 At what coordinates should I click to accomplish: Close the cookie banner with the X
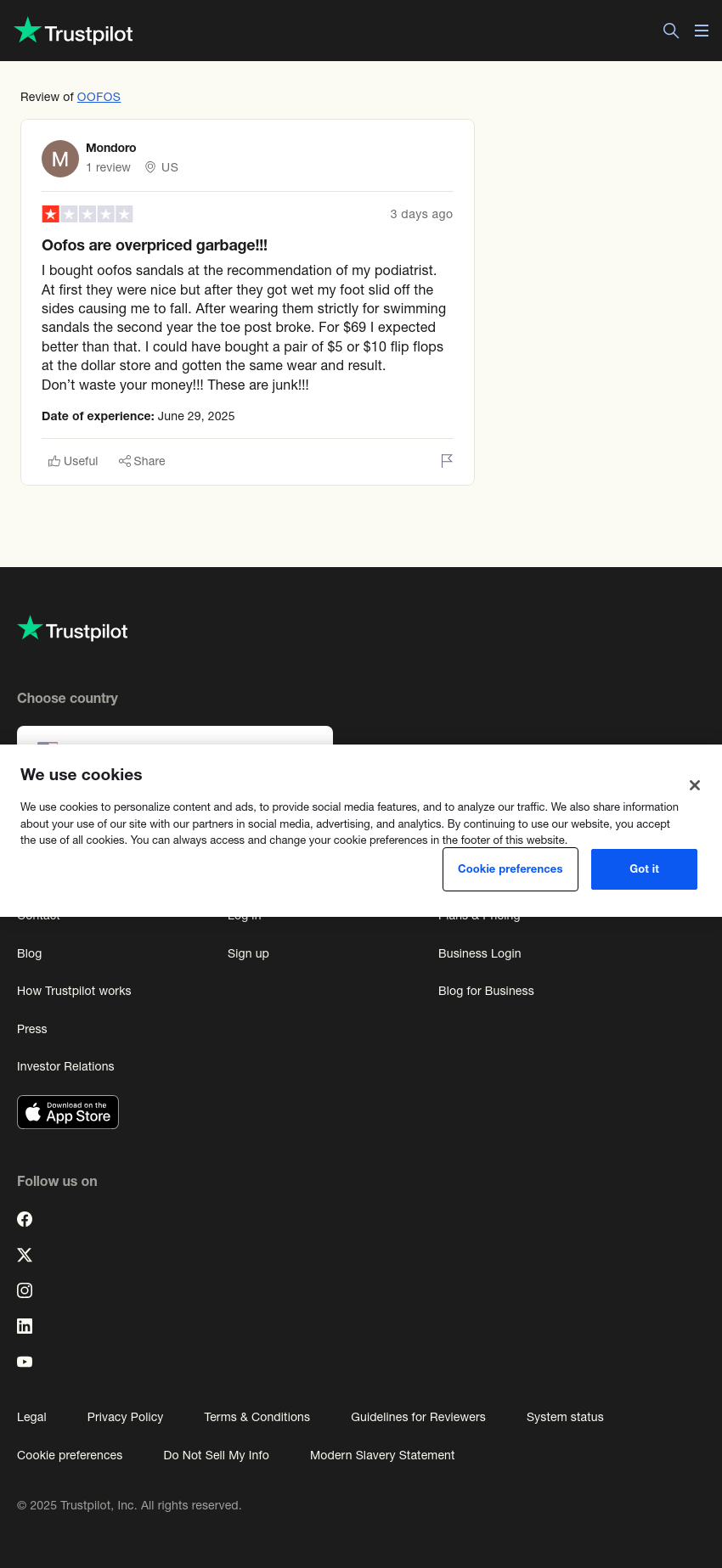pyautogui.click(x=695, y=785)
